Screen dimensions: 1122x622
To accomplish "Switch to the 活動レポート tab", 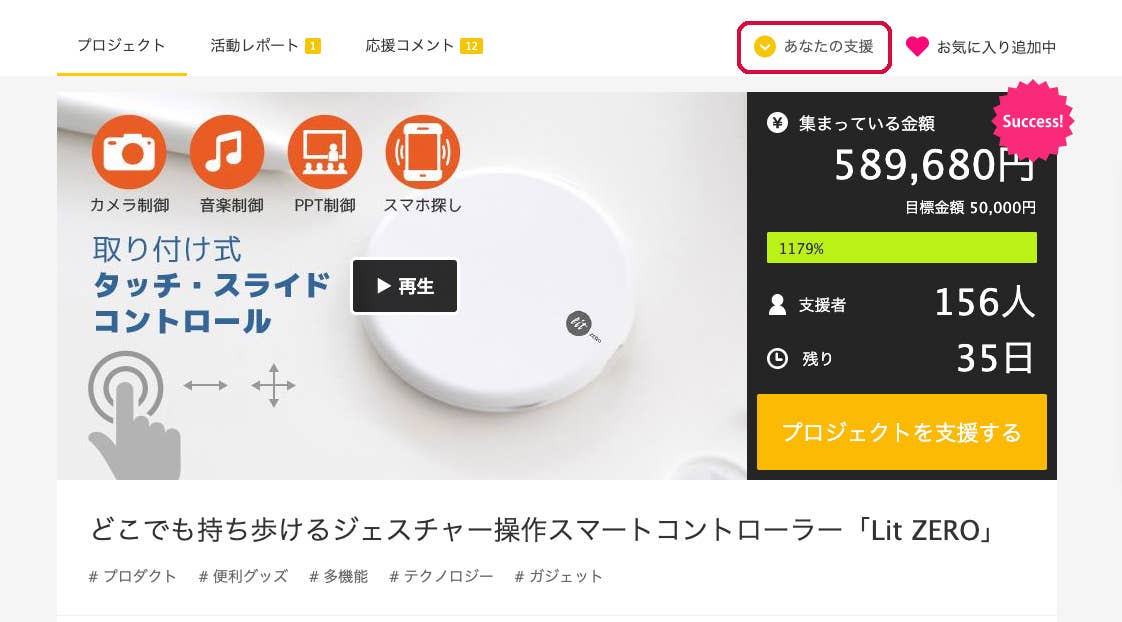I will (265, 46).
